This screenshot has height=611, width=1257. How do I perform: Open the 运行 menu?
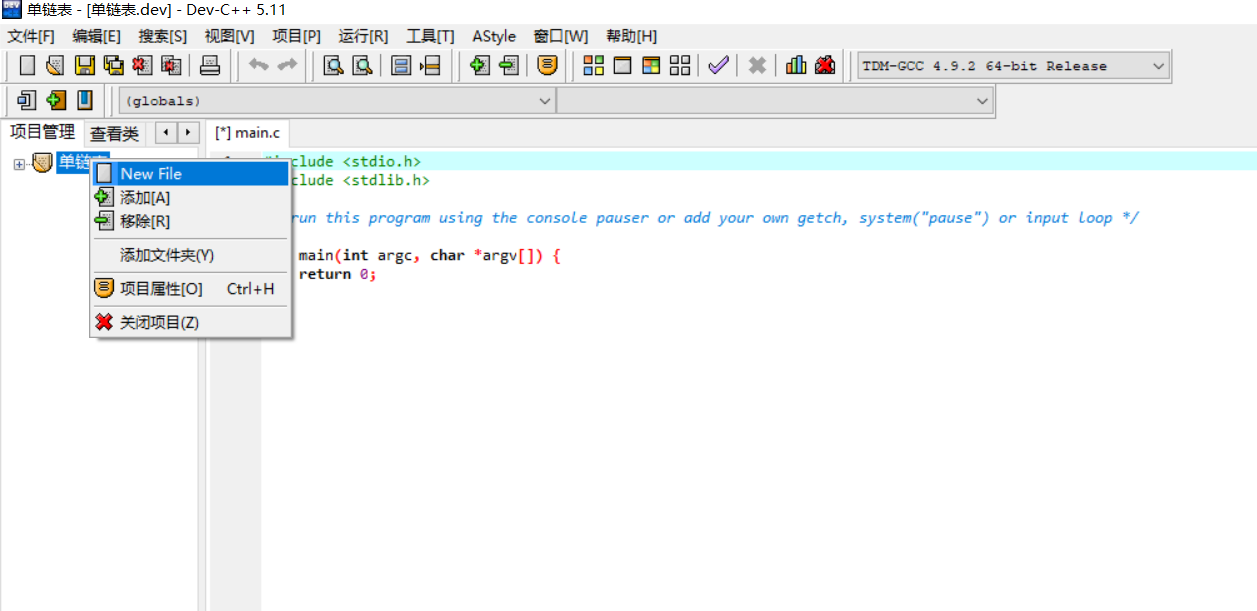(x=362, y=36)
